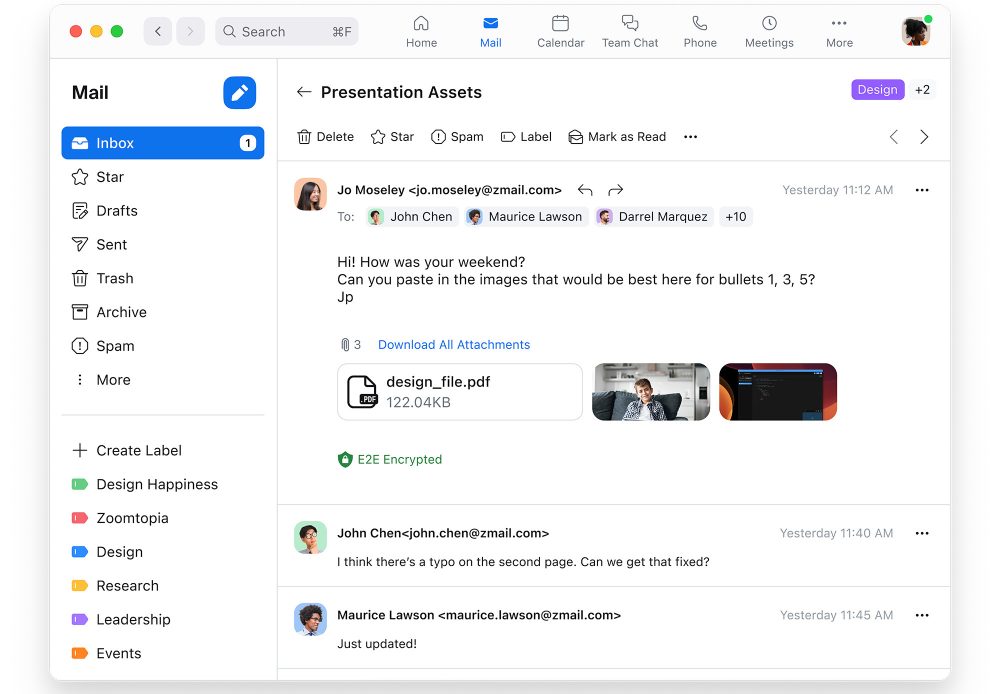Switch to the Calendar tab

tap(560, 31)
